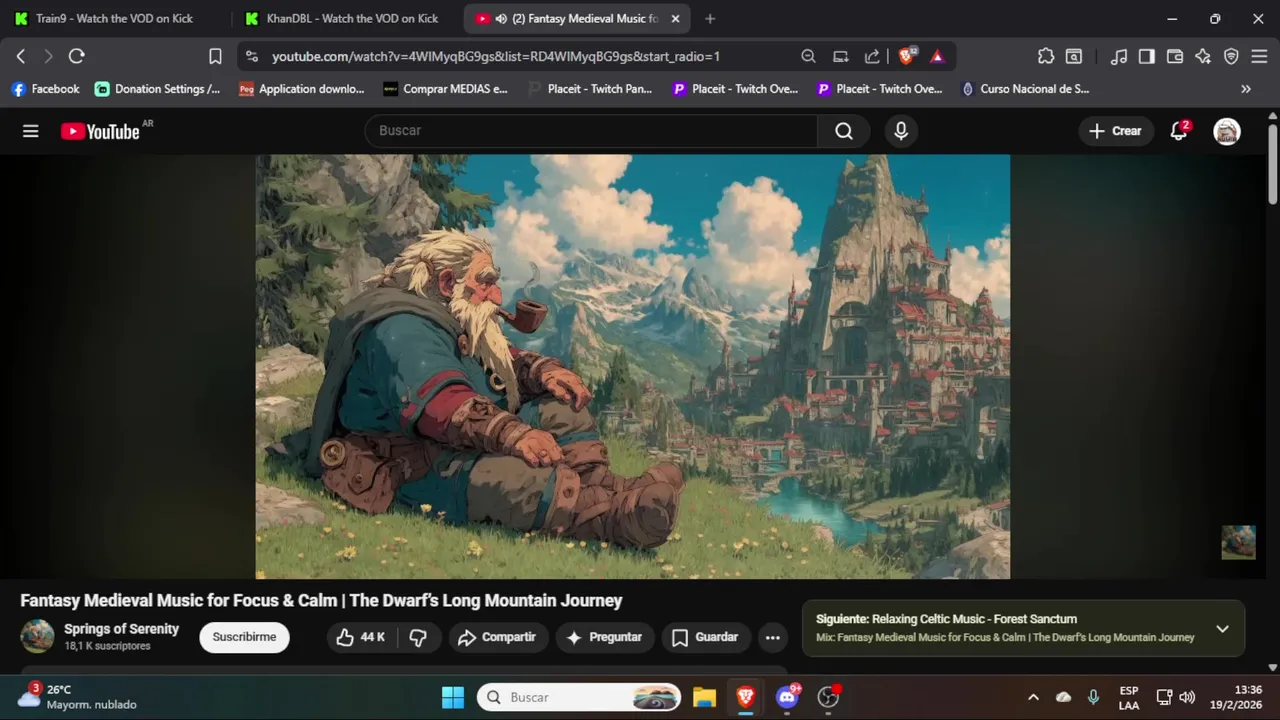1280x720 pixels.
Task: Save video with Guardar button
Action: [705, 637]
